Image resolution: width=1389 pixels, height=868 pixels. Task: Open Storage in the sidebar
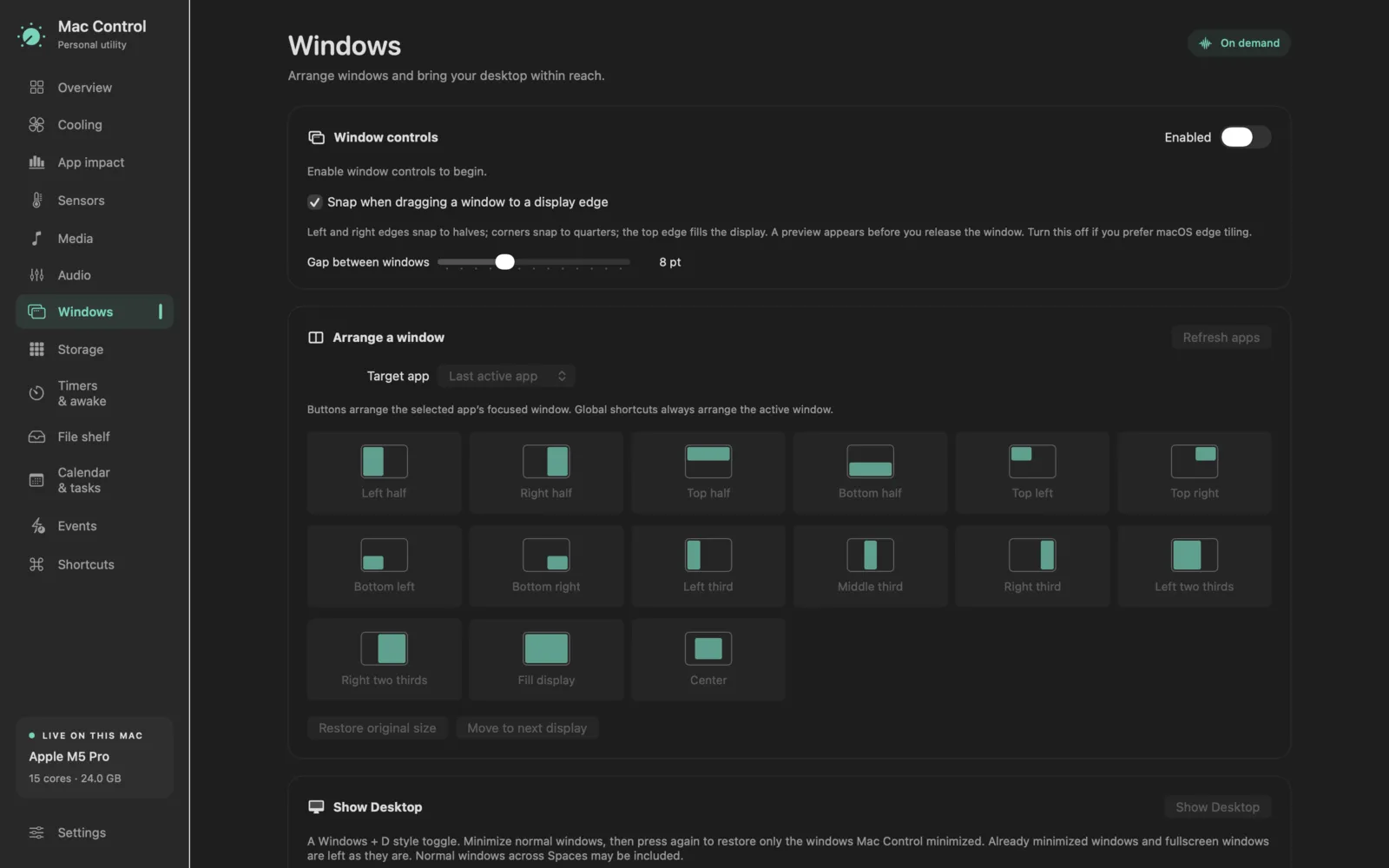[95, 350]
